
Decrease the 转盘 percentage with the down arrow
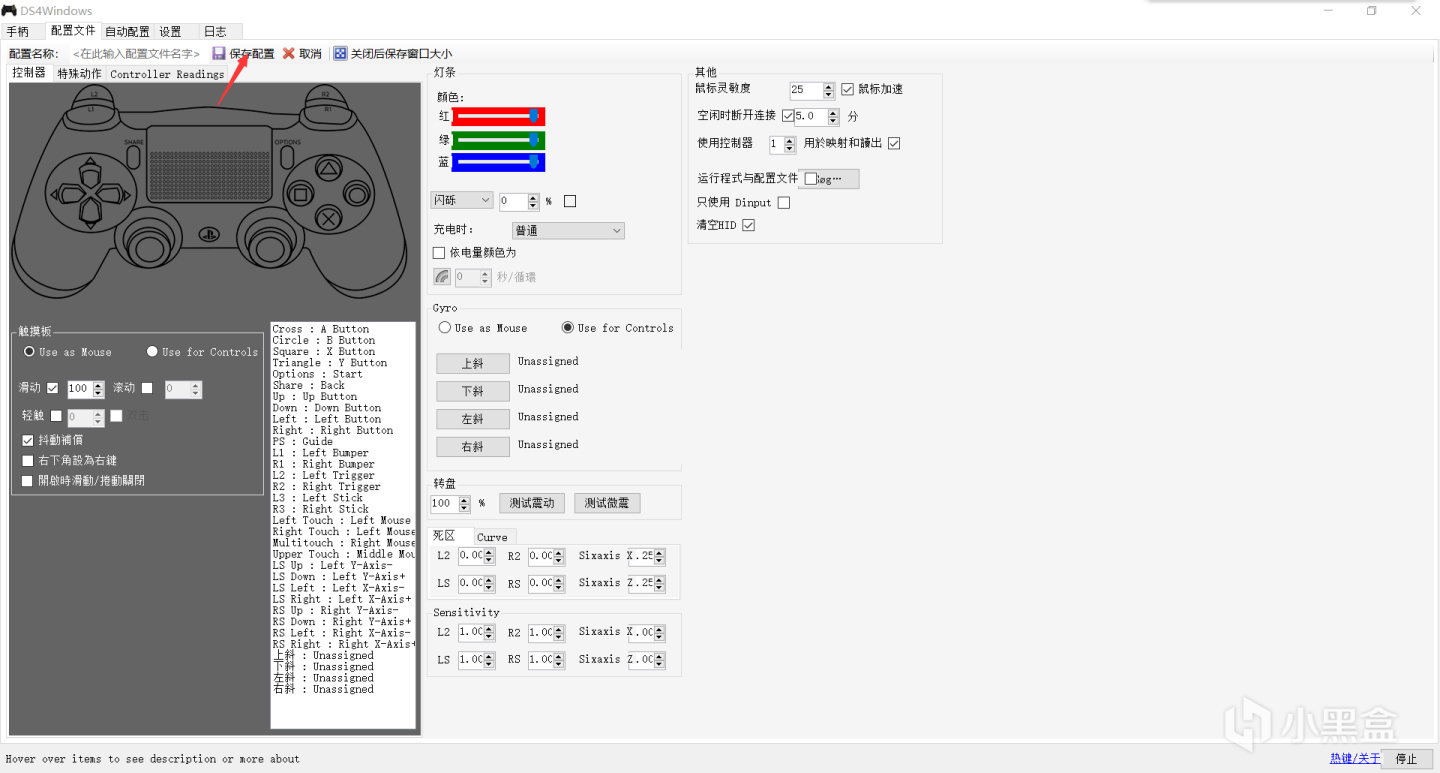click(465, 508)
